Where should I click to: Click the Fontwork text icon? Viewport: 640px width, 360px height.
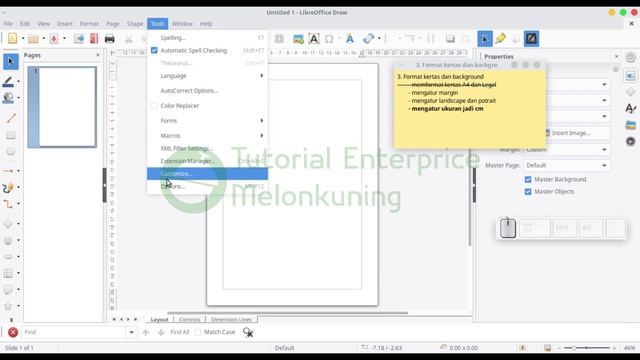[x=350, y=39]
